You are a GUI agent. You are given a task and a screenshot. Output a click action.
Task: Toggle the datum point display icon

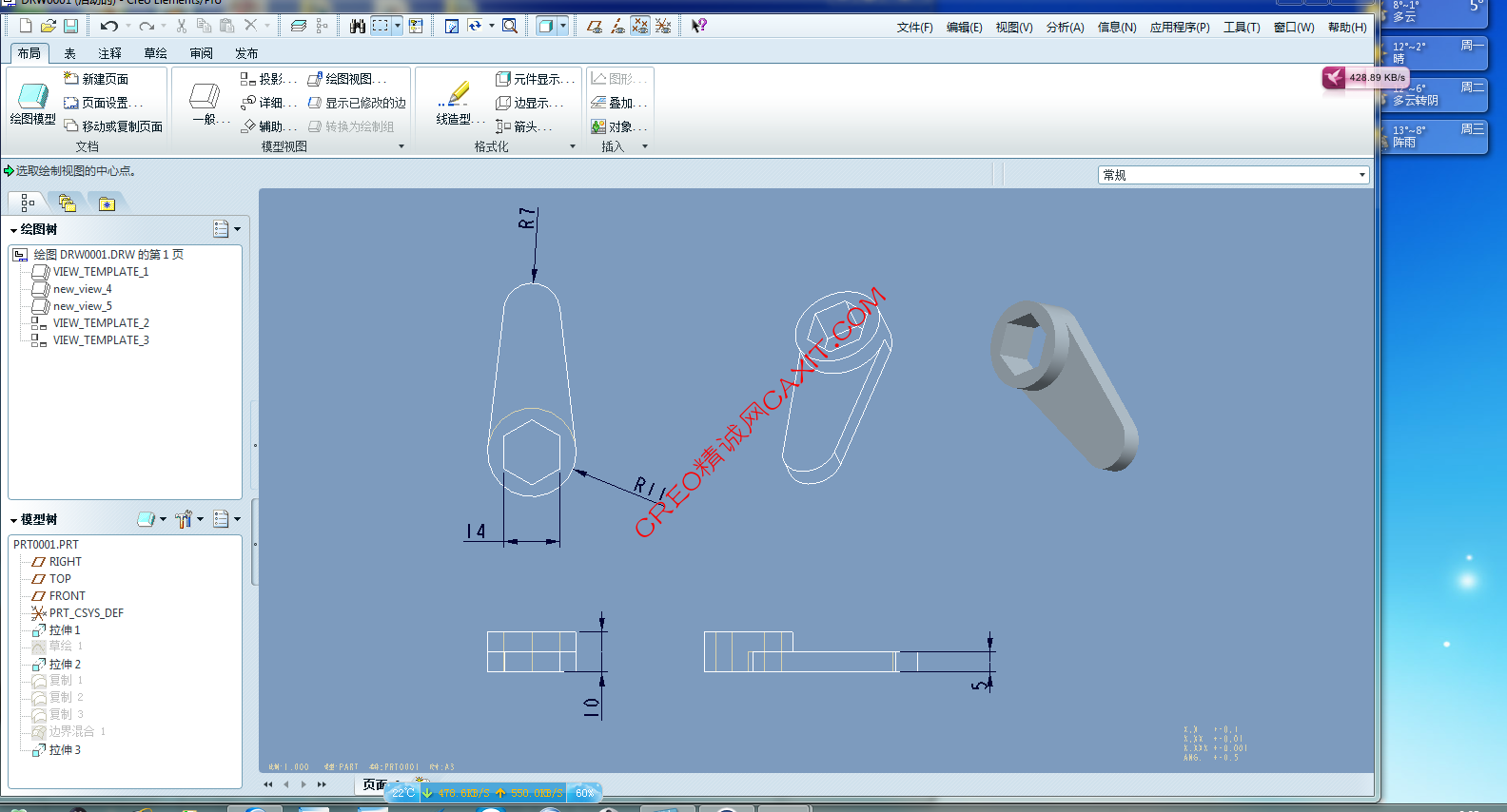pos(640,27)
